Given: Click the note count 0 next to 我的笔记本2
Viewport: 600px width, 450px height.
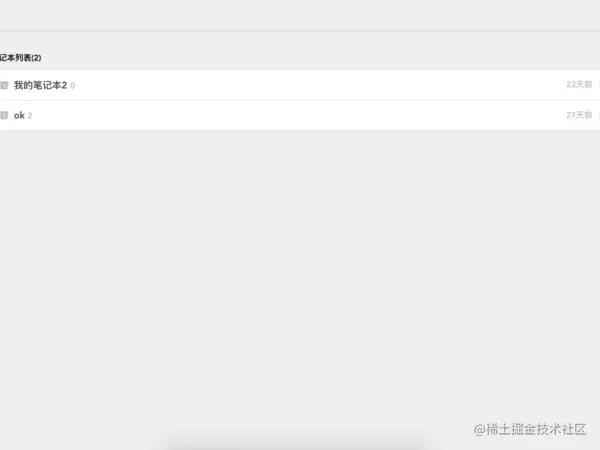Looking at the screenshot, I should click(x=72, y=86).
